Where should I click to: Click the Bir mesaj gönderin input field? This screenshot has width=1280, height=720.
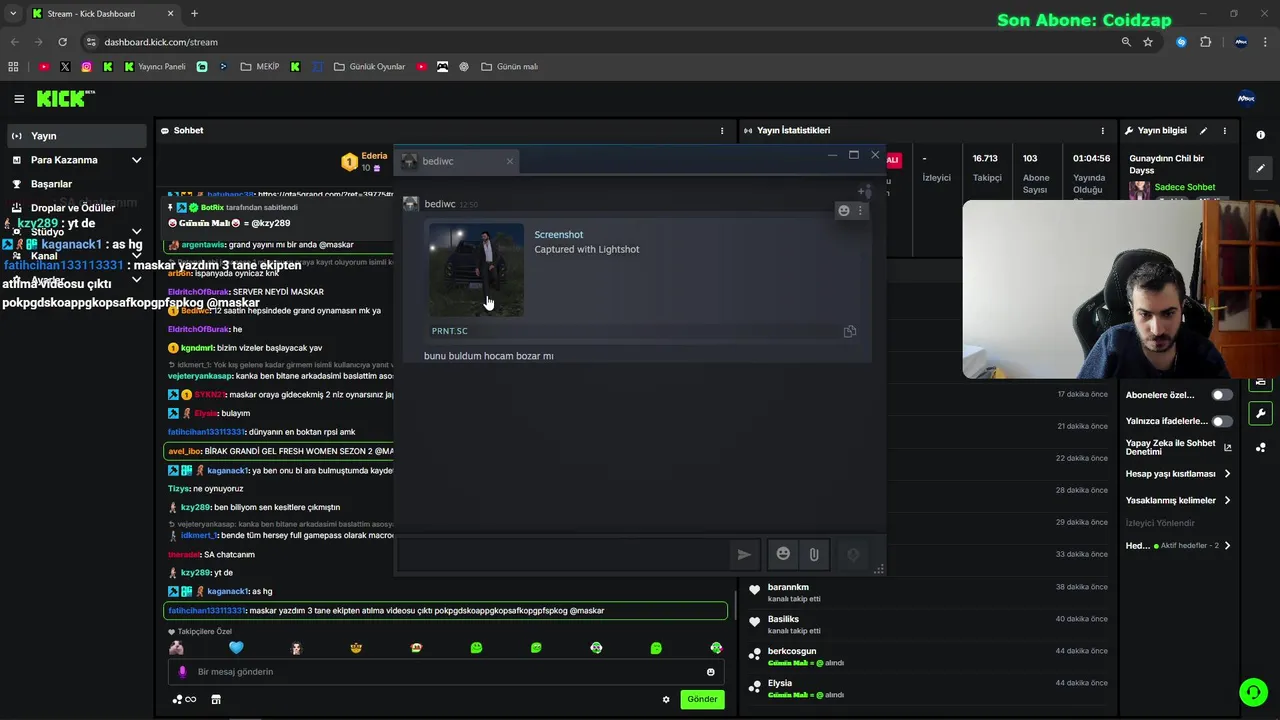point(445,672)
